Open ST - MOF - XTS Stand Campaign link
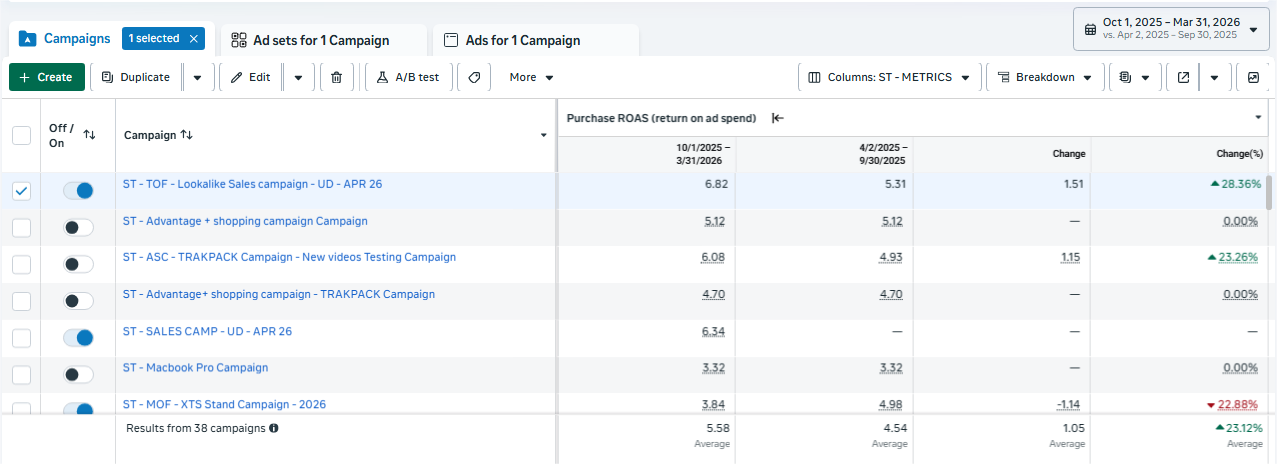This screenshot has width=1277, height=464. (224, 404)
